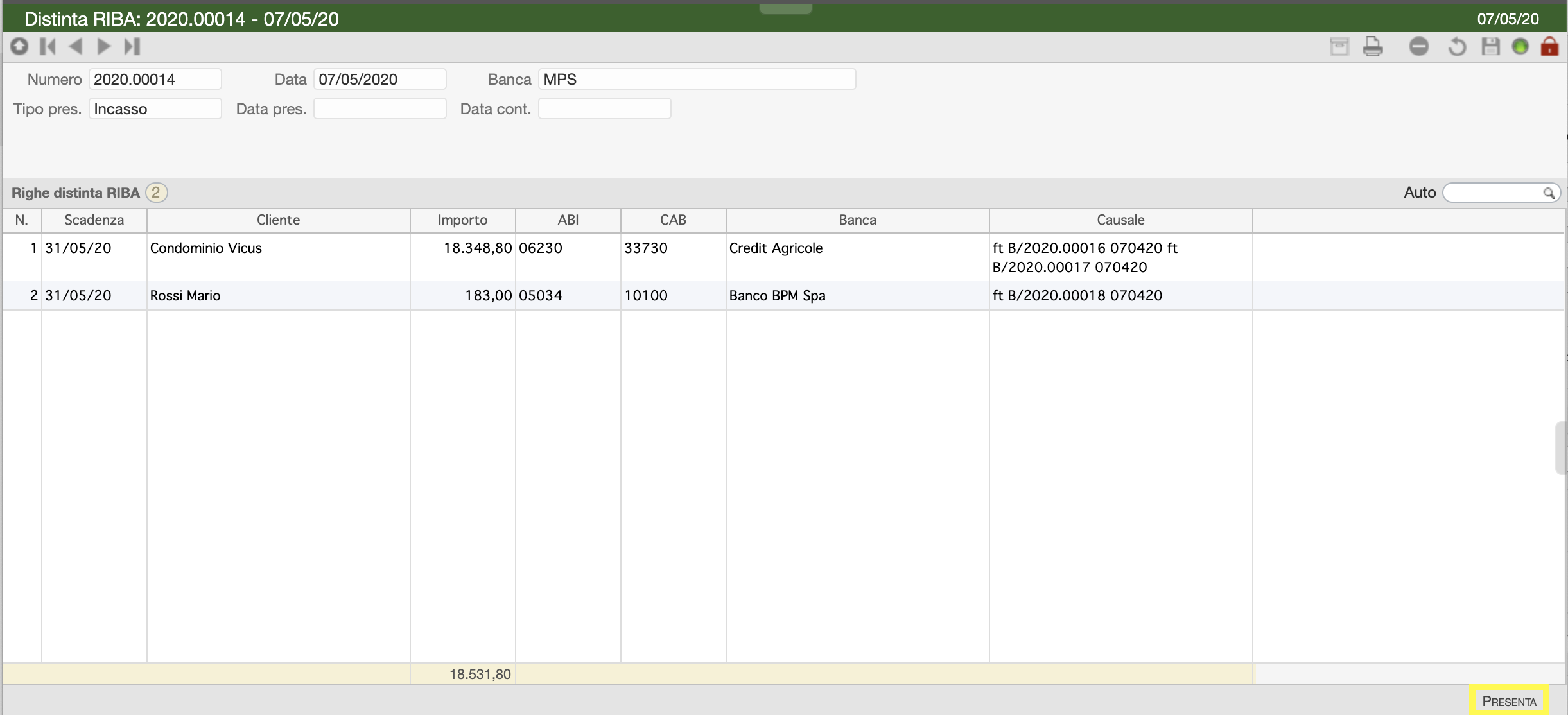Viewport: 1568px width, 715px height.
Task: Sort by the N. column header
Action: [22, 220]
